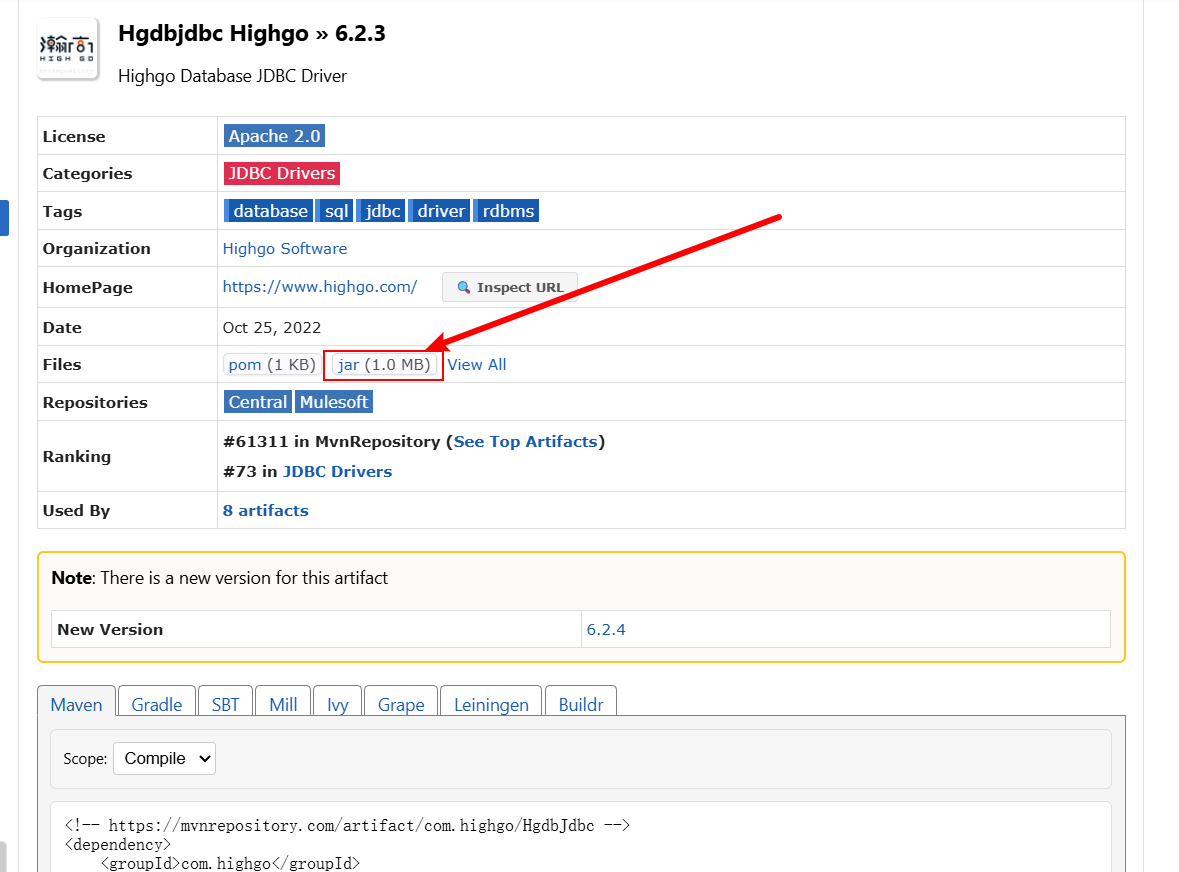Click the groupId com.highgo code line
This screenshot has height=872, width=1179.
230,863
